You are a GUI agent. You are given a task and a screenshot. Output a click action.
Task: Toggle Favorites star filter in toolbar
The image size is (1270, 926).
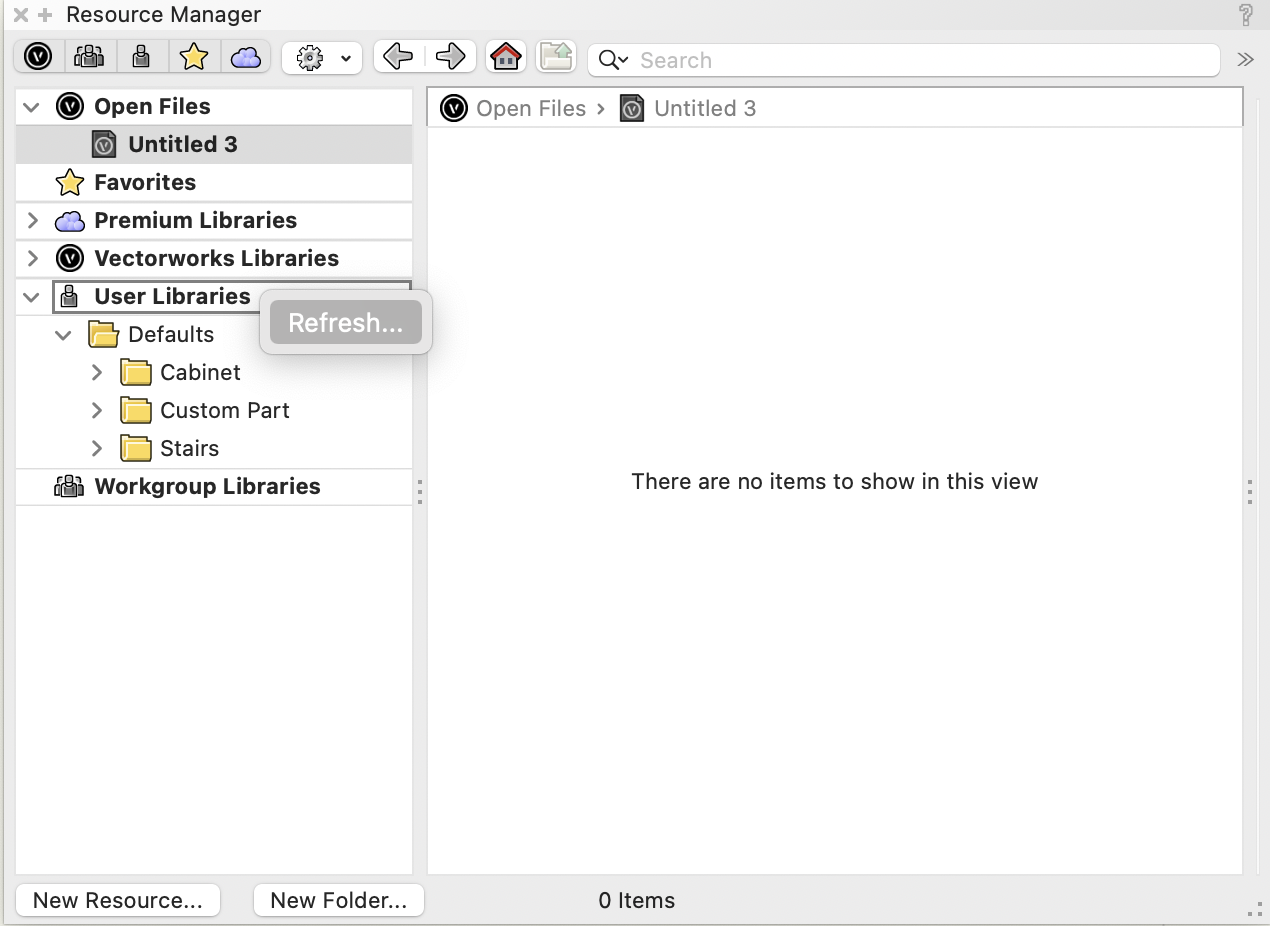194,57
